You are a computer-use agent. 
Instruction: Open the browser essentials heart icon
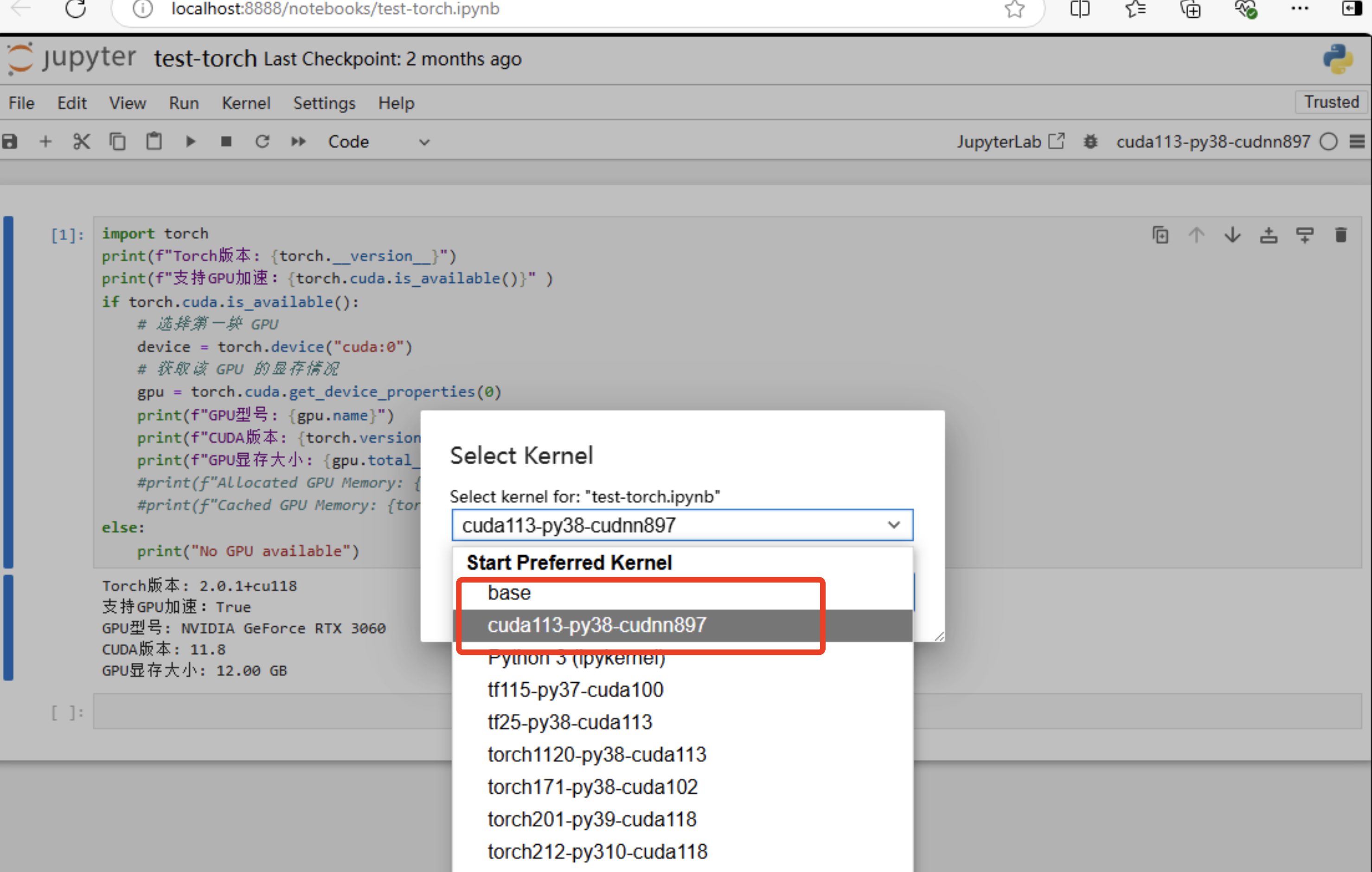(x=1246, y=8)
